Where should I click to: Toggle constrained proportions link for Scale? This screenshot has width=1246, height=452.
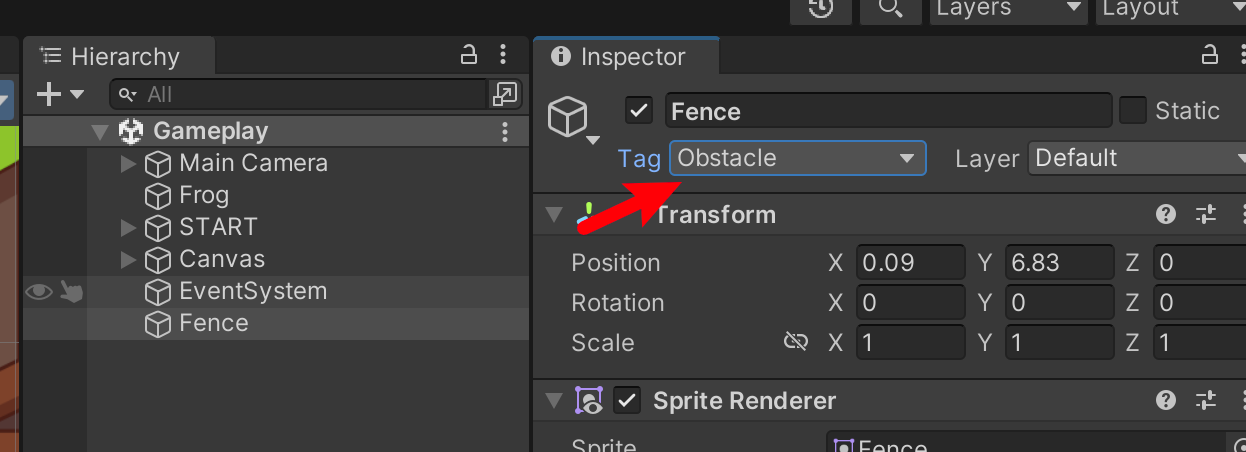click(795, 343)
